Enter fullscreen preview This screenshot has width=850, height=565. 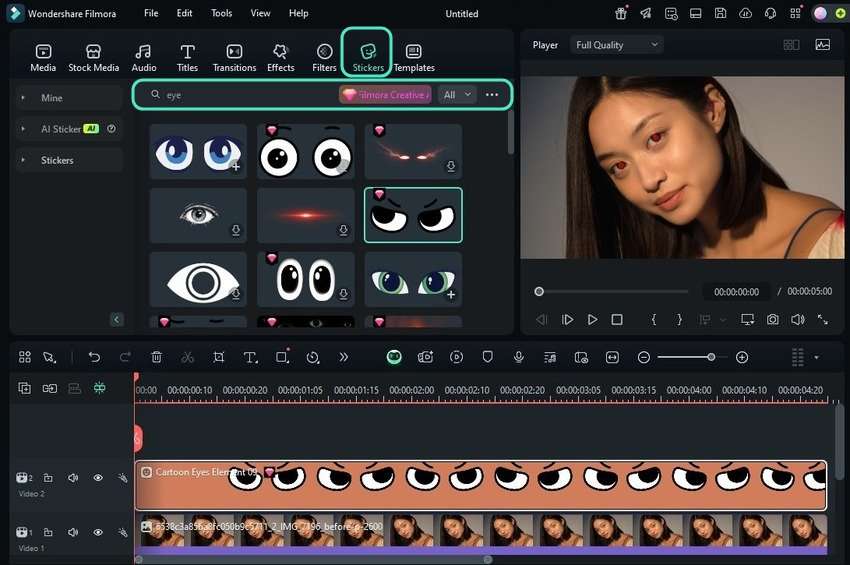822,319
